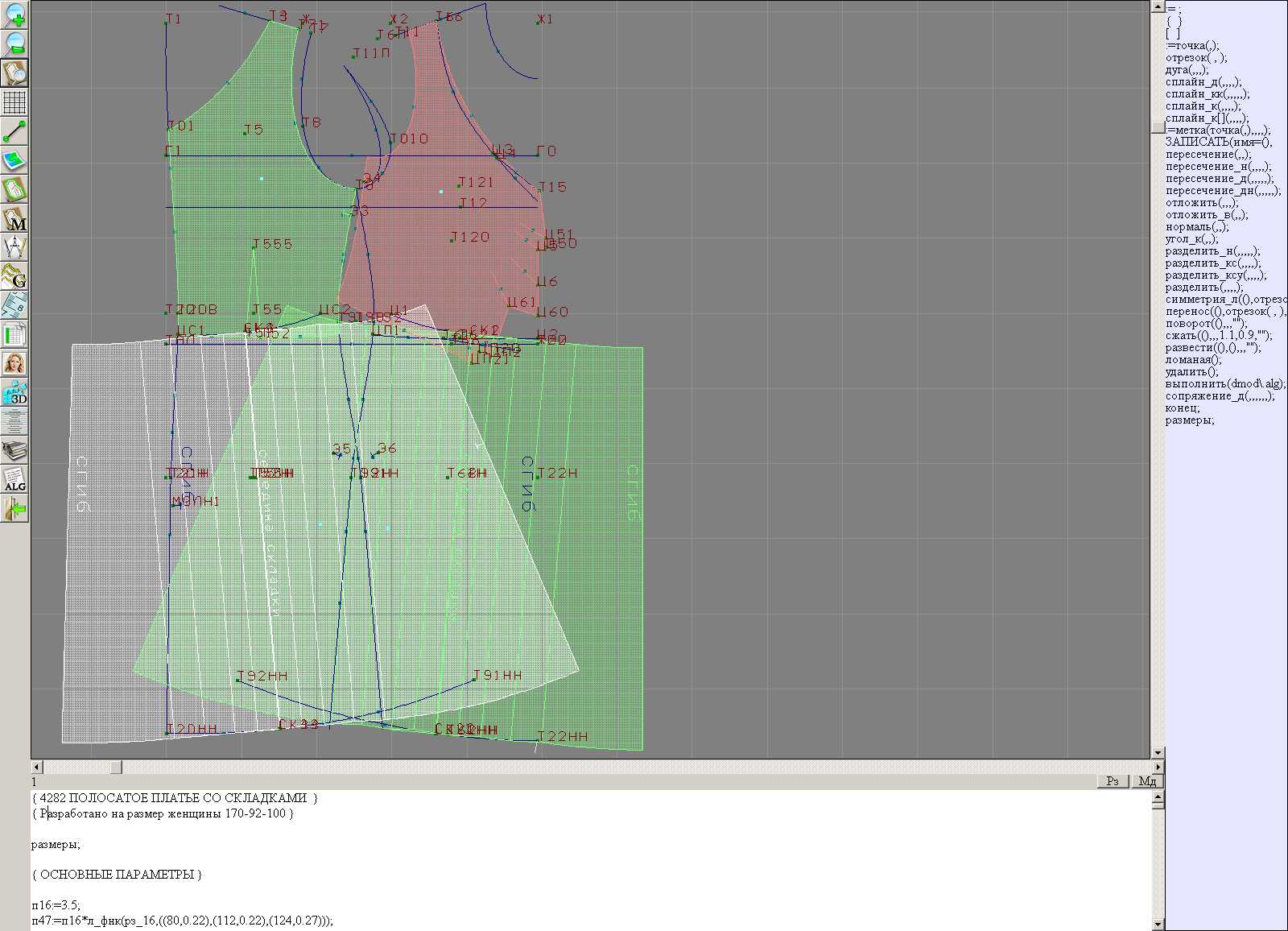Viewport: 1288px width, 931px height.
Task: Toggle the grid display icon
Action: pos(14,102)
